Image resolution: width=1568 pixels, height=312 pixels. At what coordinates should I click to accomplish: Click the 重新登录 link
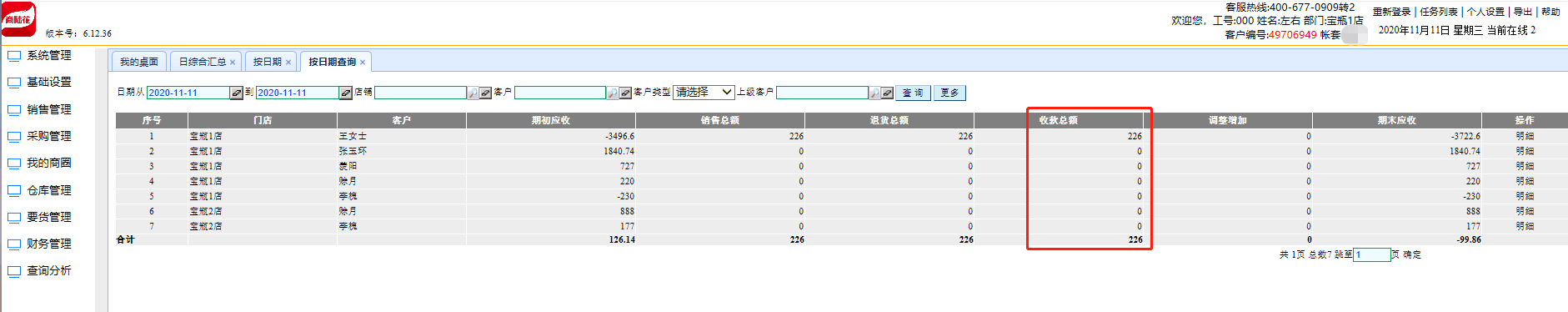tap(1391, 12)
